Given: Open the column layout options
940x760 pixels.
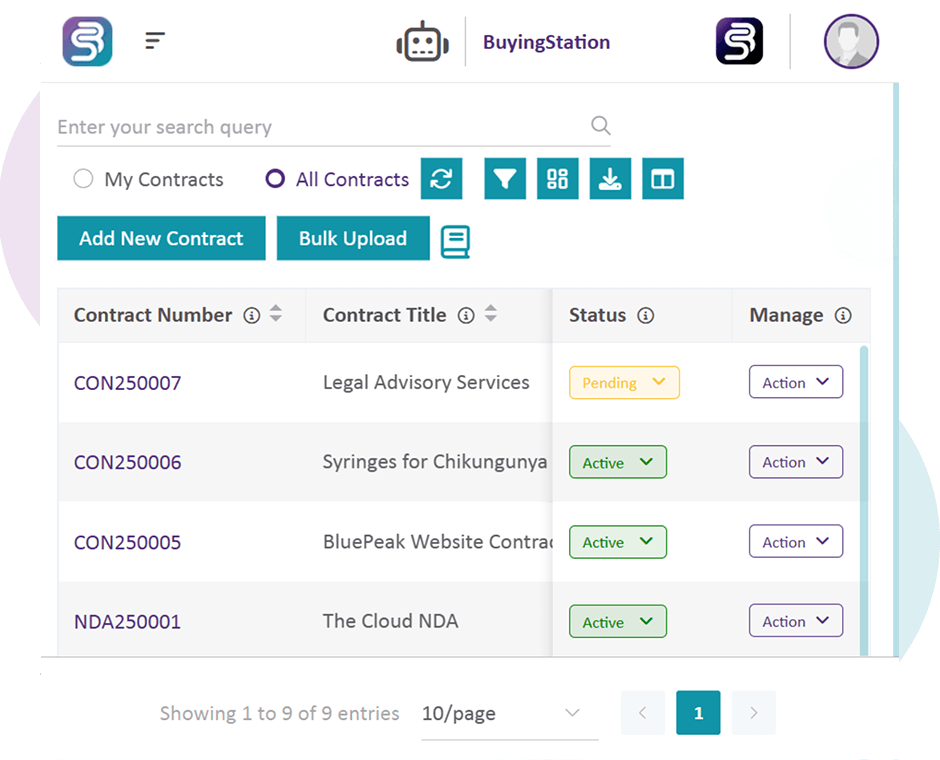Looking at the screenshot, I should pyautogui.click(x=663, y=179).
